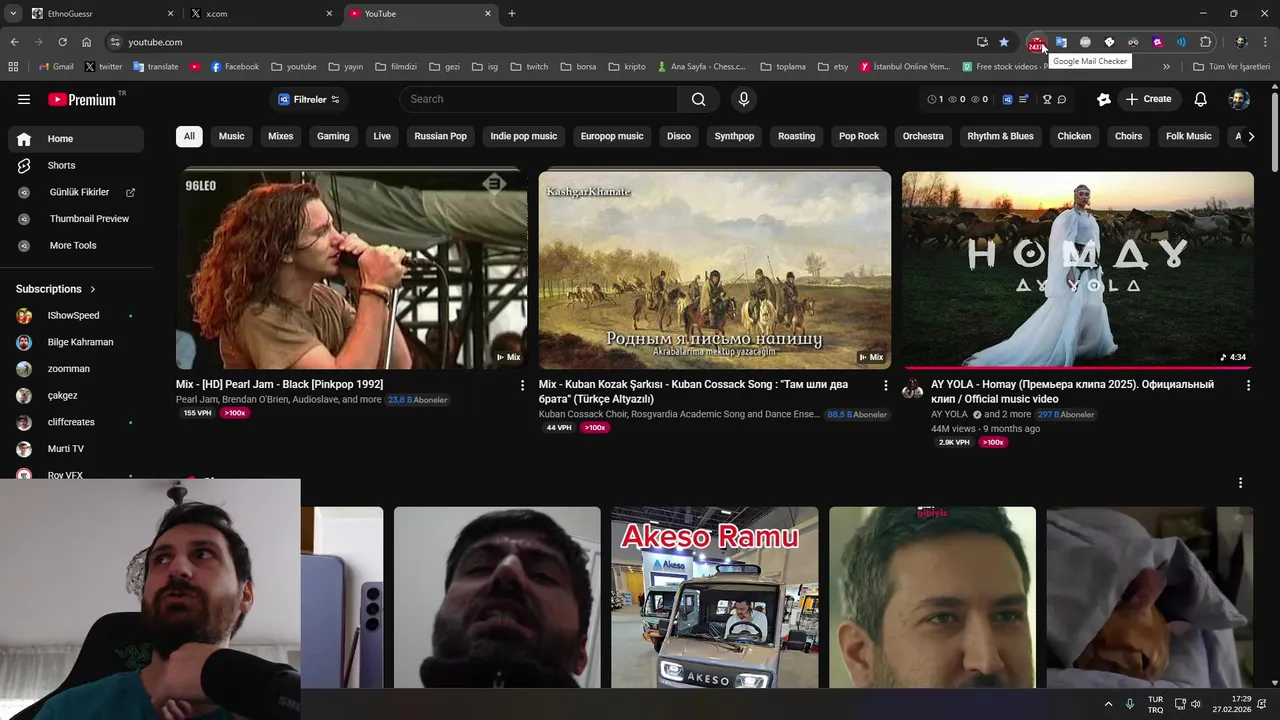Click the trophy icon in the header
1280x720 pixels.
tap(1047, 99)
